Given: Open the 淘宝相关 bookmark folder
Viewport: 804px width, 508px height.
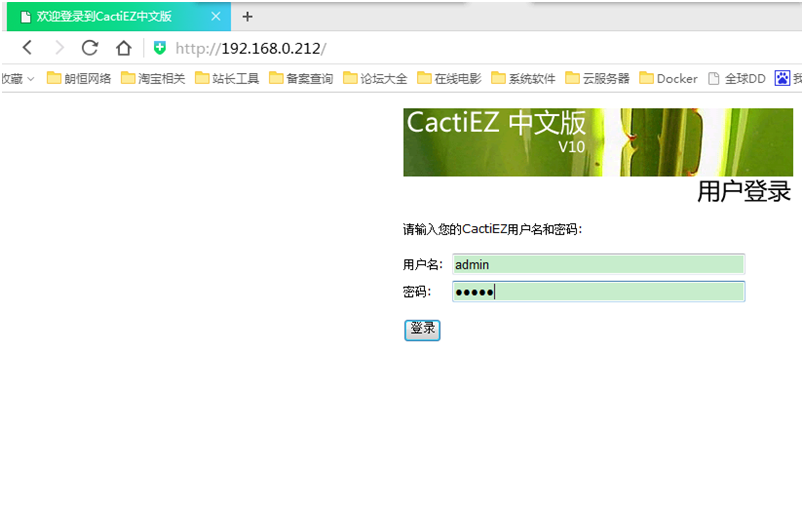Looking at the screenshot, I should (x=153, y=78).
